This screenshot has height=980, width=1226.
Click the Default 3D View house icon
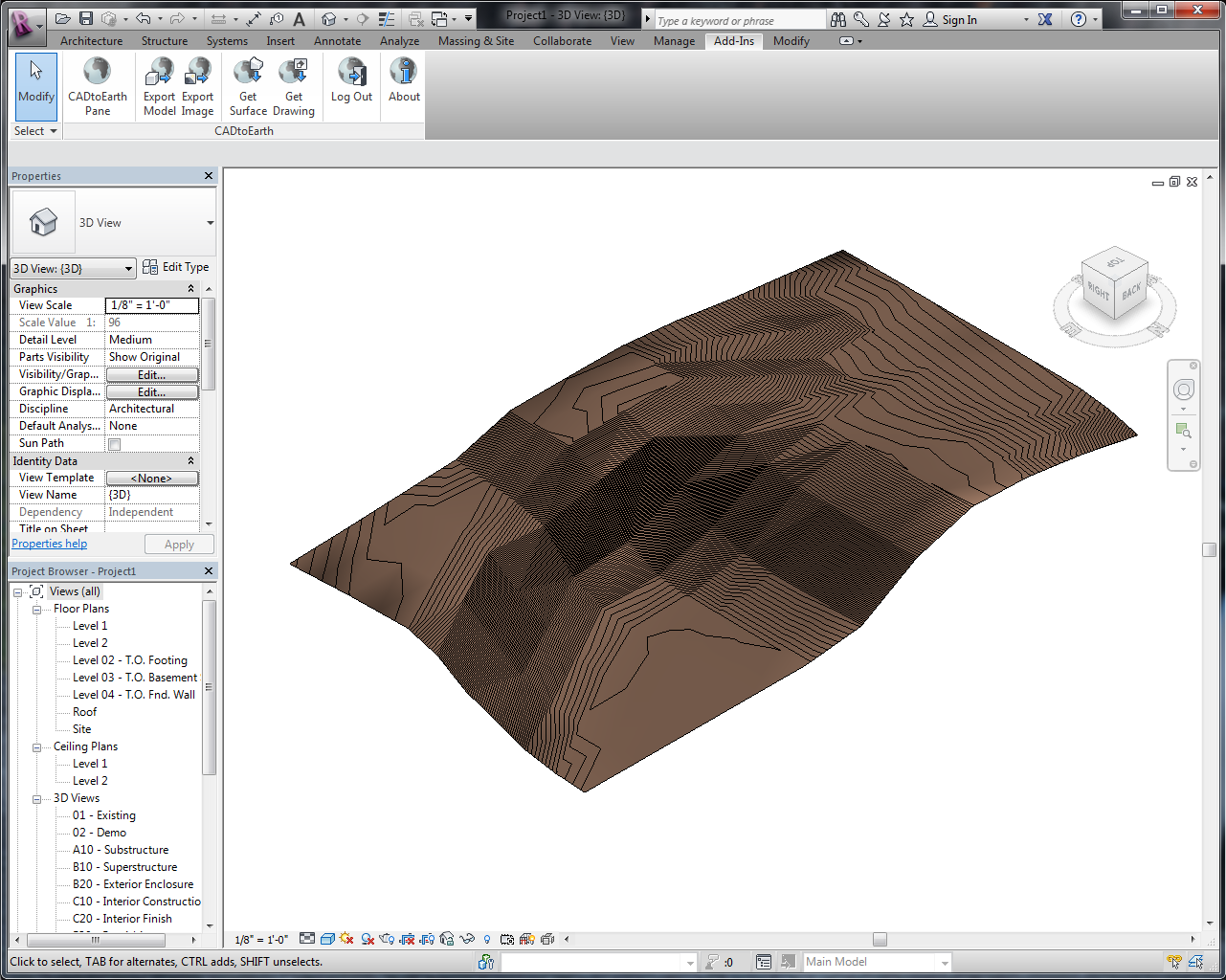tap(328, 19)
